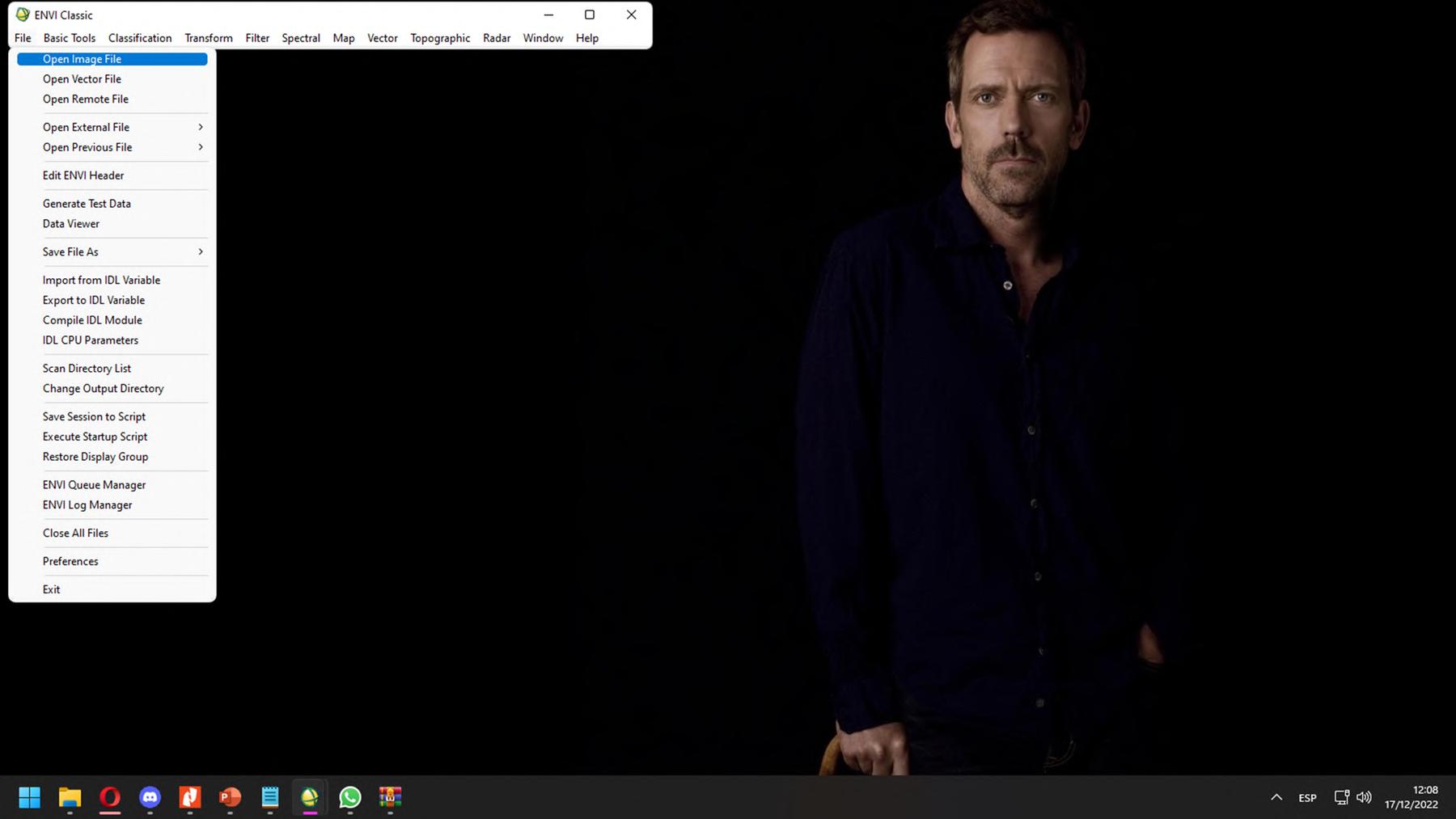Open the Filter menu
The image size is (1456, 819).
click(257, 38)
